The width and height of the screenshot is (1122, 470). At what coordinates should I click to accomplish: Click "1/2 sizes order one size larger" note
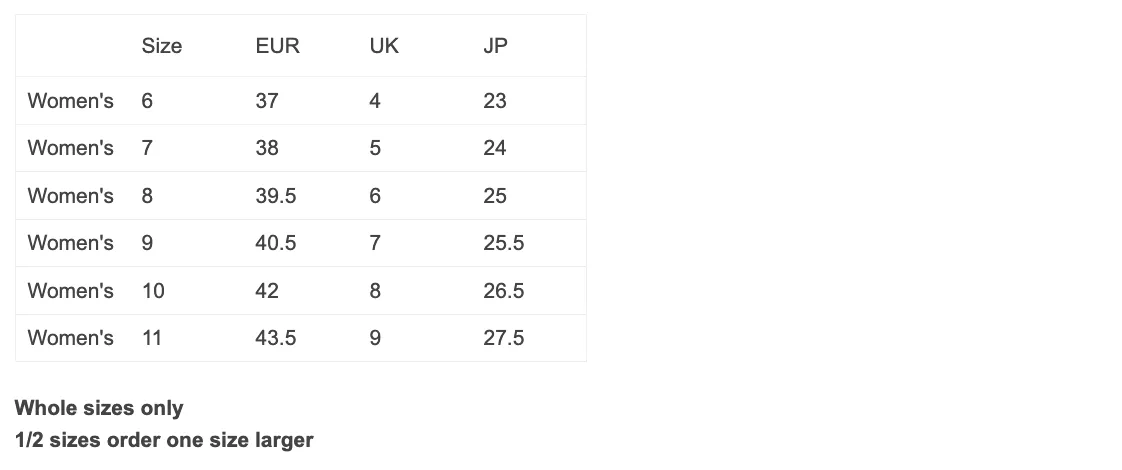coord(164,440)
